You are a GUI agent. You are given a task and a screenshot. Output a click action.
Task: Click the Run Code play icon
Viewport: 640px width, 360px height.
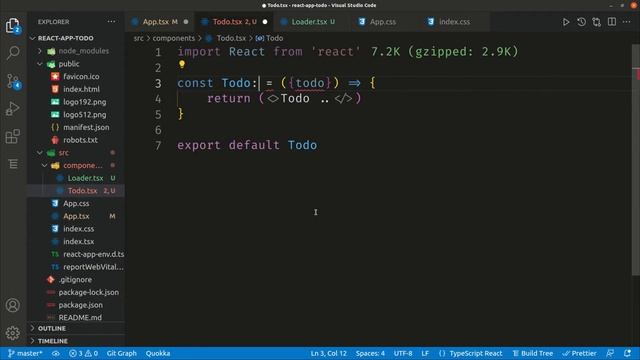[566, 22]
